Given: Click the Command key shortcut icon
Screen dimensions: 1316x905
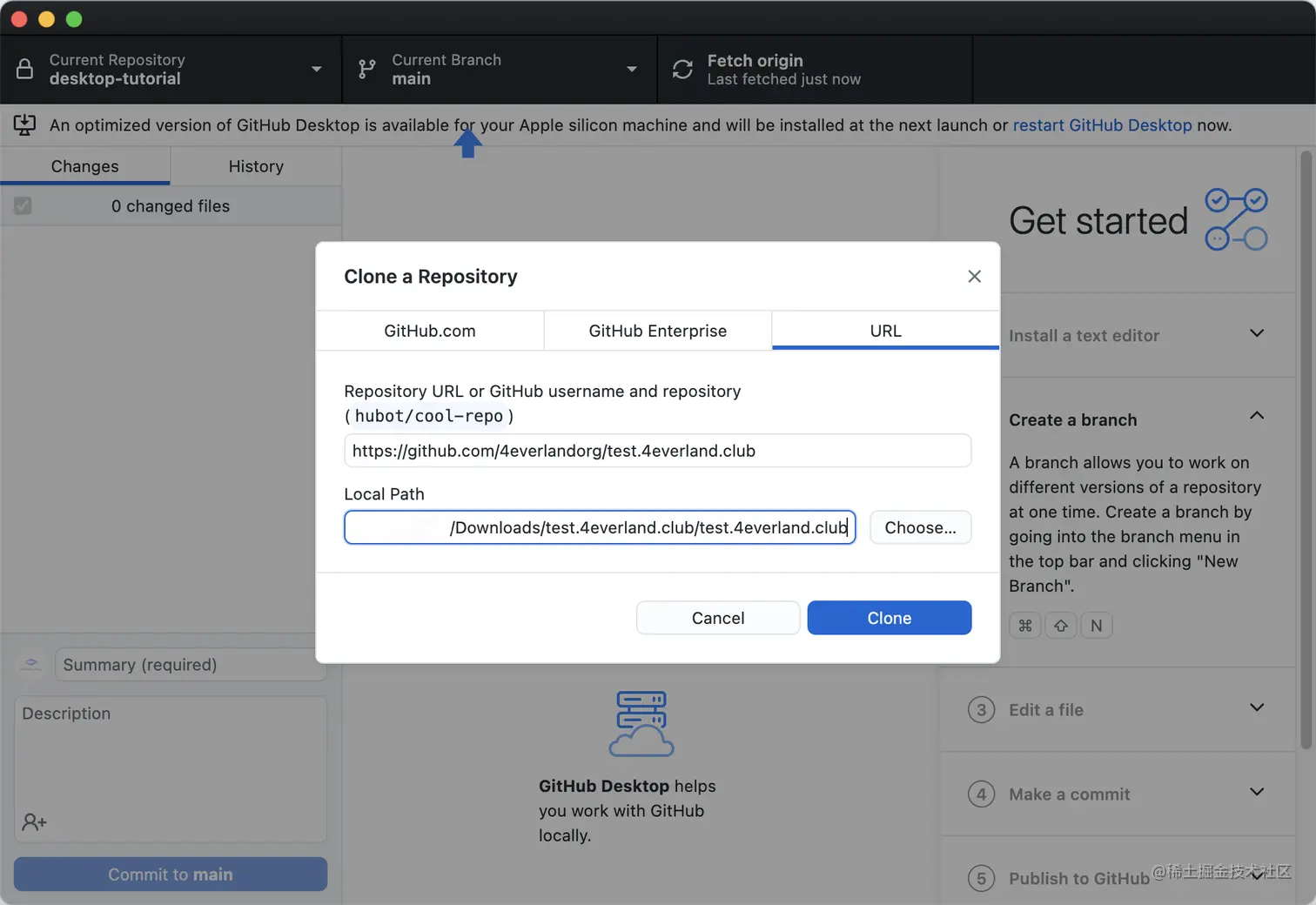Looking at the screenshot, I should click(x=1025, y=626).
